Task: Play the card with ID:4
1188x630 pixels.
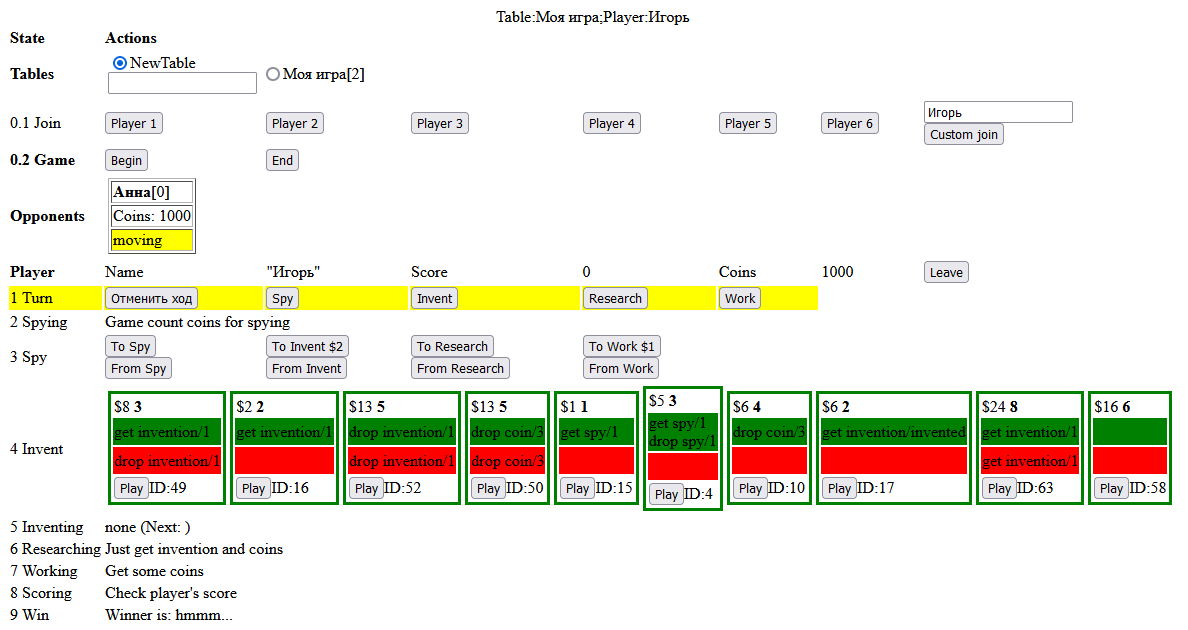Action: pyautogui.click(x=666, y=495)
